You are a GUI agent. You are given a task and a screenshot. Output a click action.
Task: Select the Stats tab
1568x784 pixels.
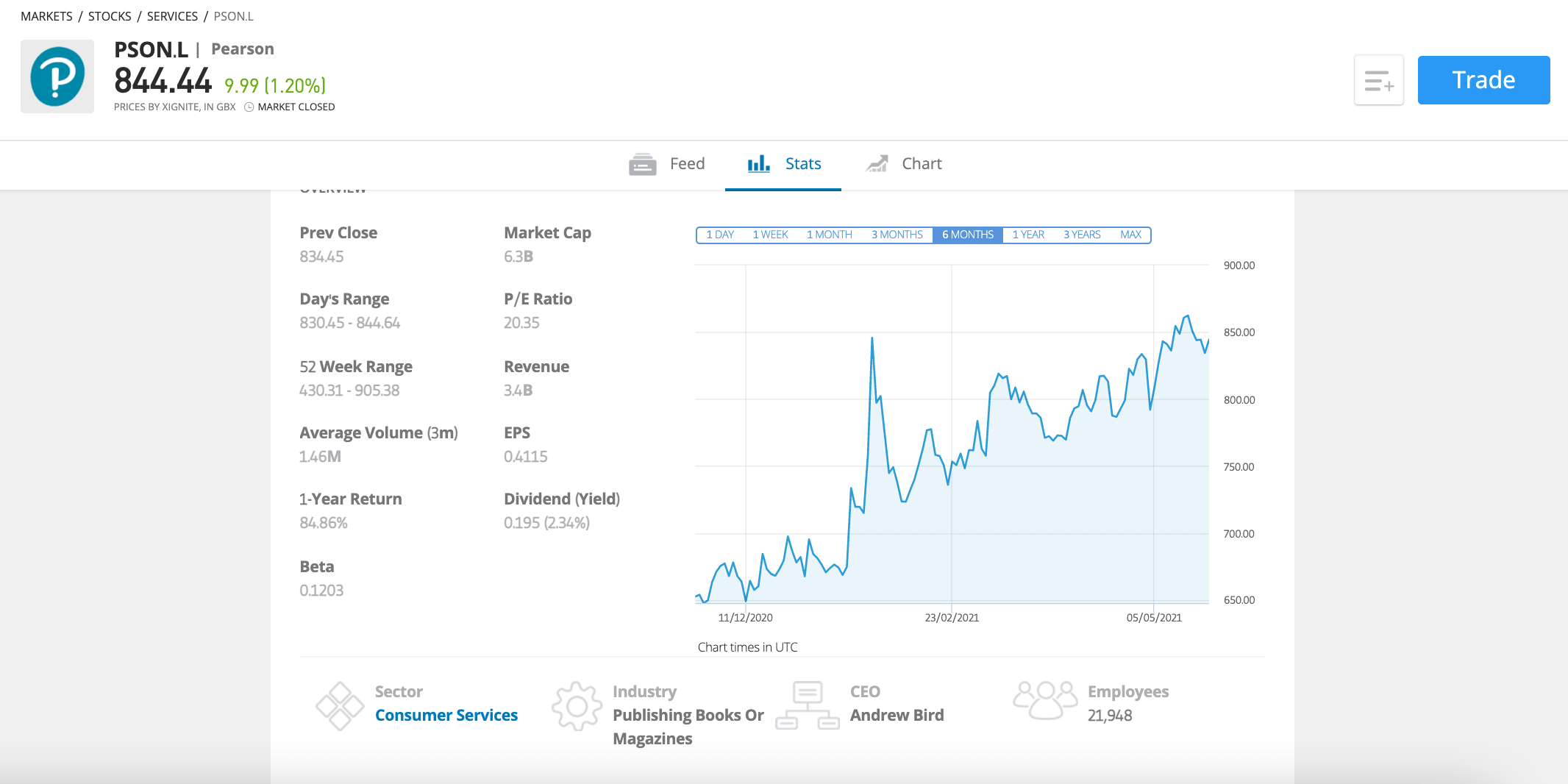pos(783,164)
